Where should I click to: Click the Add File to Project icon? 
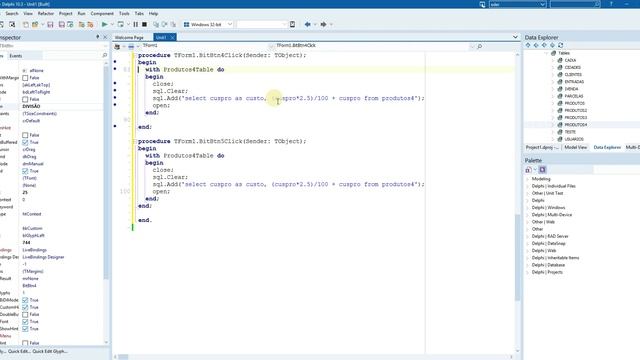click(x=81, y=24)
